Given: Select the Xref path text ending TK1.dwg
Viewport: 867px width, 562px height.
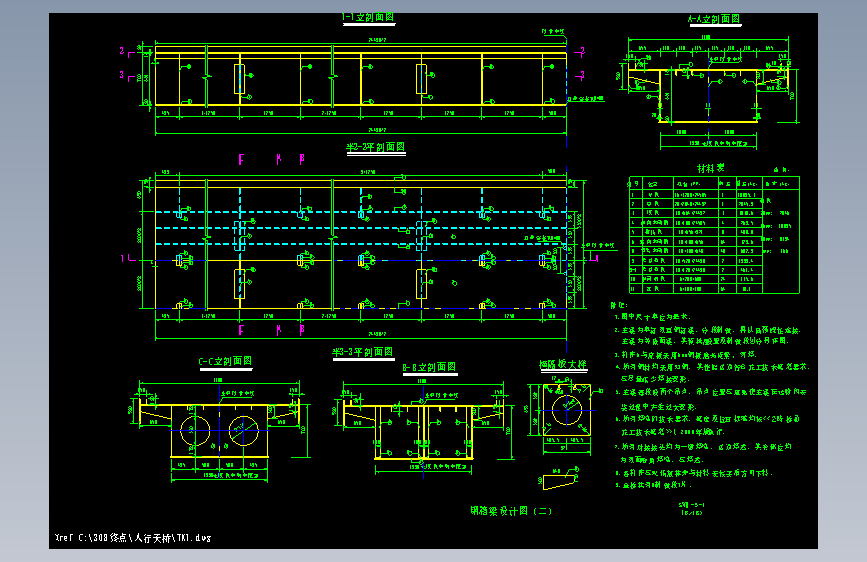Looking at the screenshot, I should pyautogui.click(x=133, y=538).
